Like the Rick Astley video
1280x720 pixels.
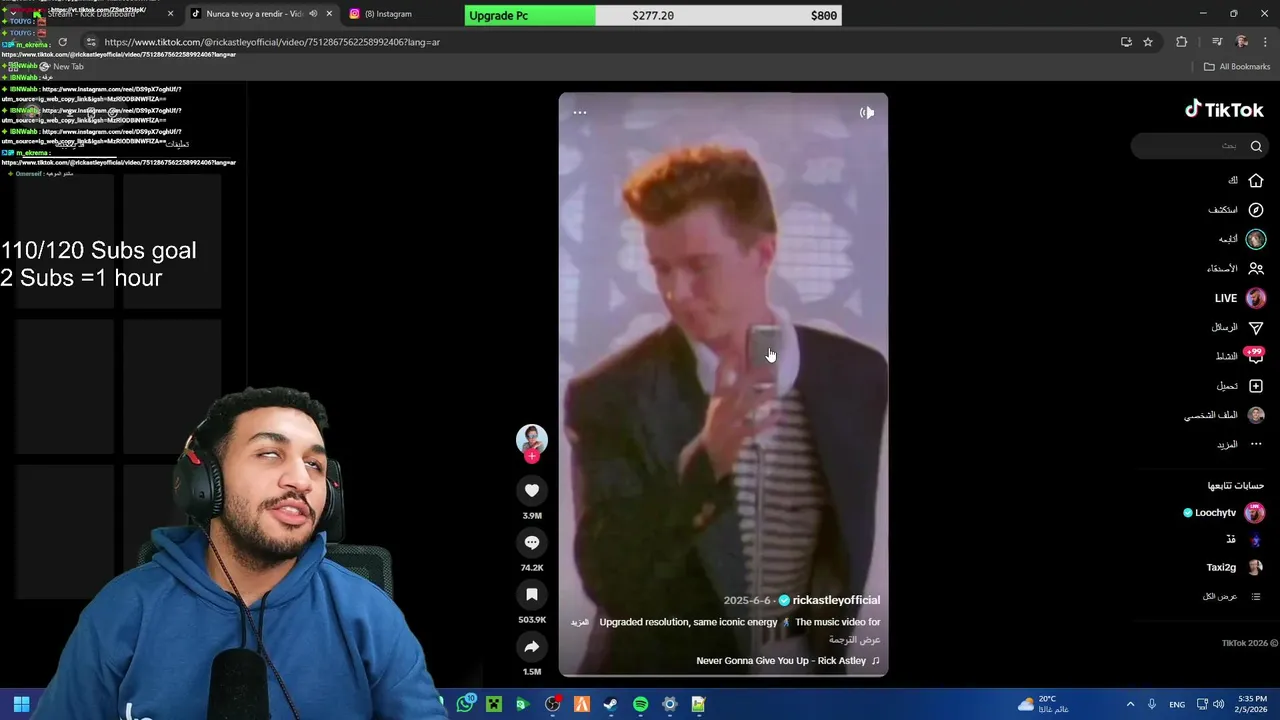(532, 490)
